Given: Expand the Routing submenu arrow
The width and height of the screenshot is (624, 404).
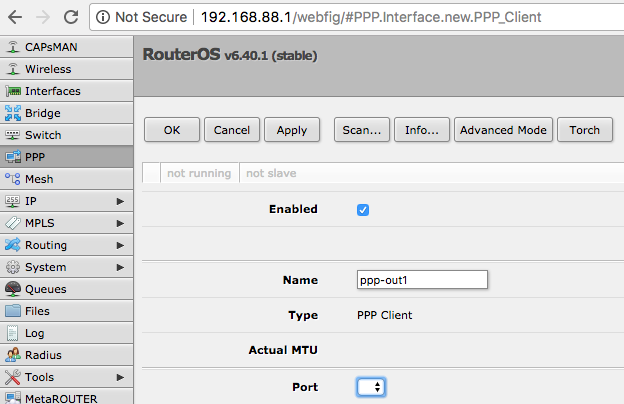Looking at the screenshot, I should tap(120, 245).
